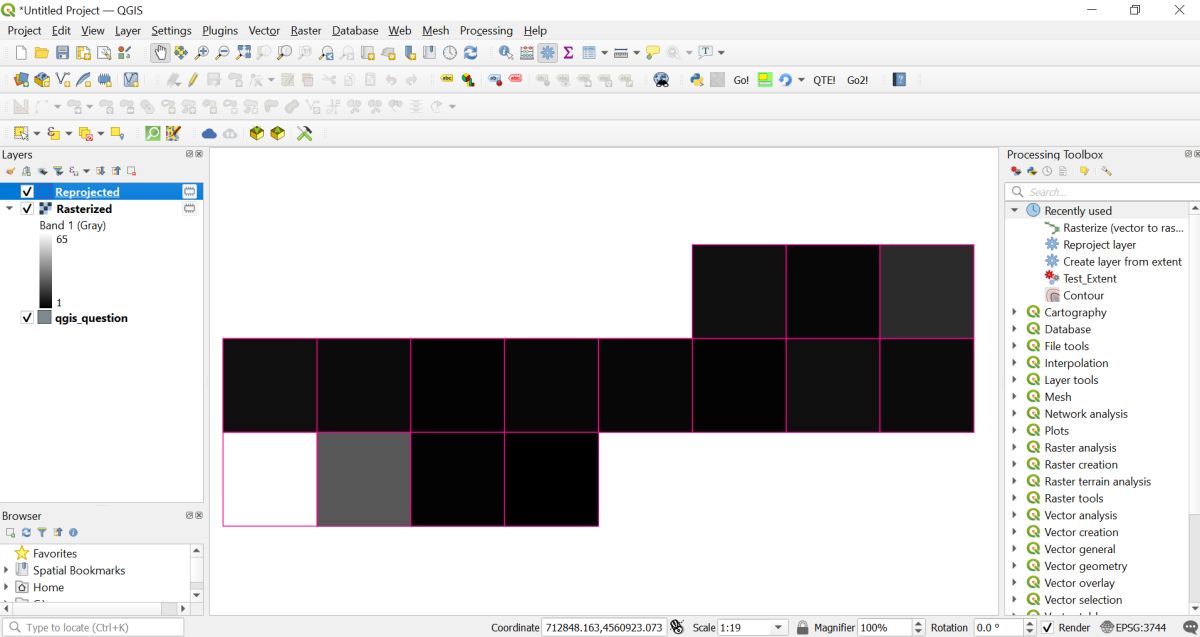
Task: Click the Go2! toolbar button
Action: tap(857, 80)
